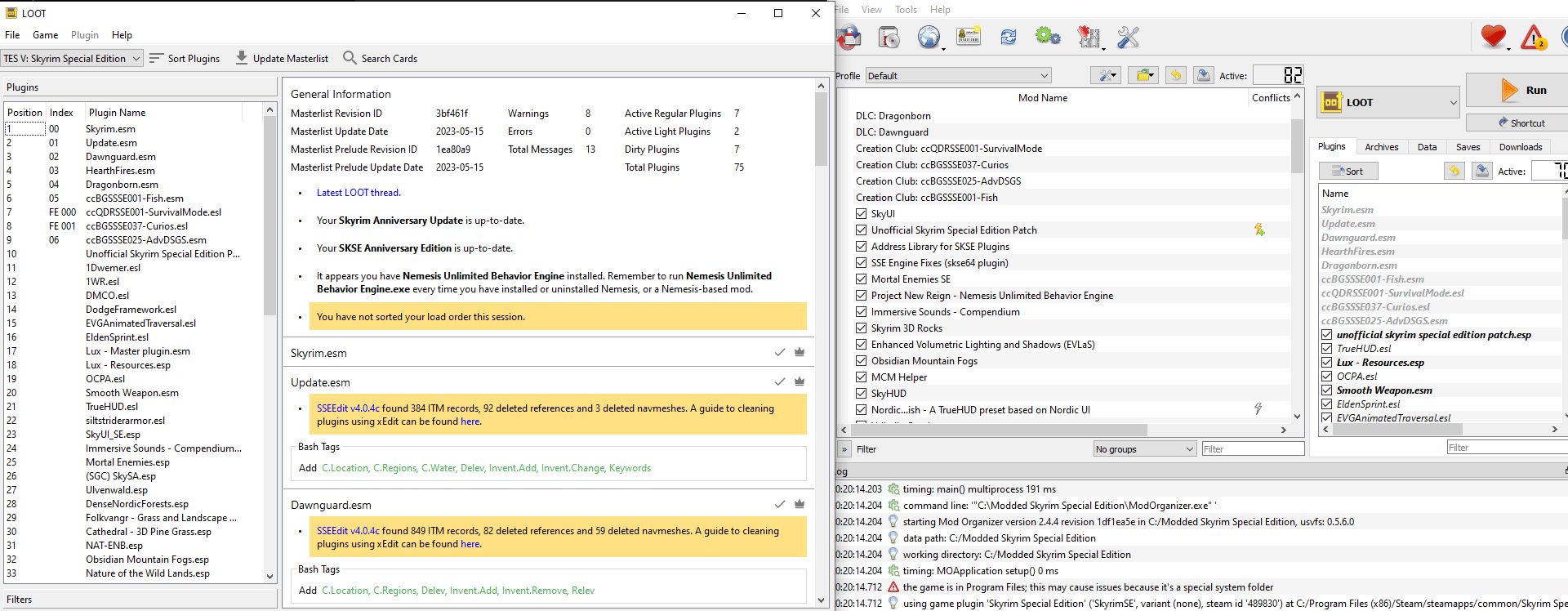This screenshot has width=1568, height=611.
Task: Click the checkmark icon on Update.esm card
Action: (780, 381)
